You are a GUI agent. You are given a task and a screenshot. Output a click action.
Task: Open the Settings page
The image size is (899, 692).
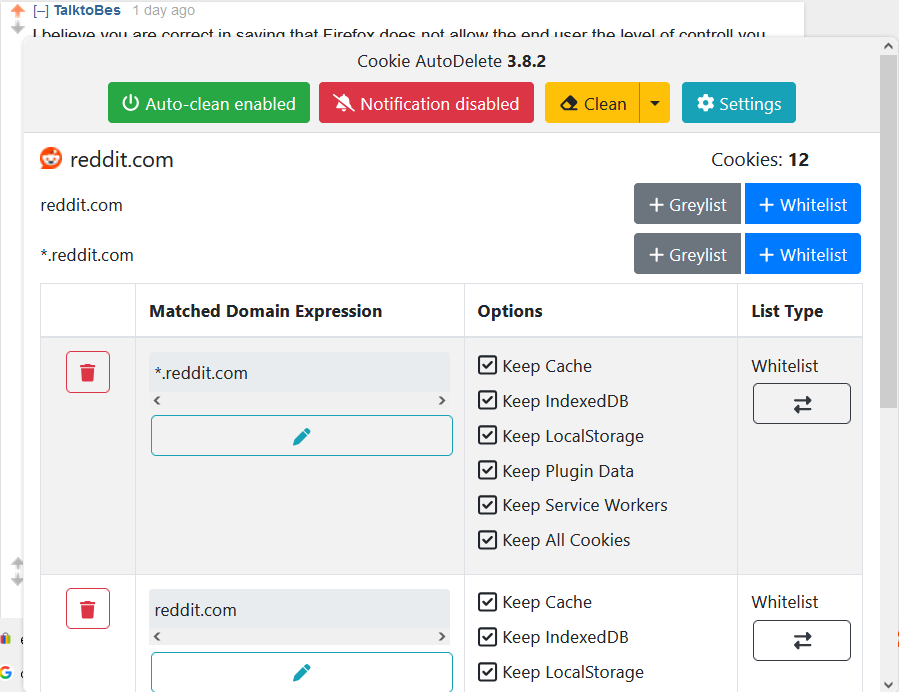coord(738,103)
